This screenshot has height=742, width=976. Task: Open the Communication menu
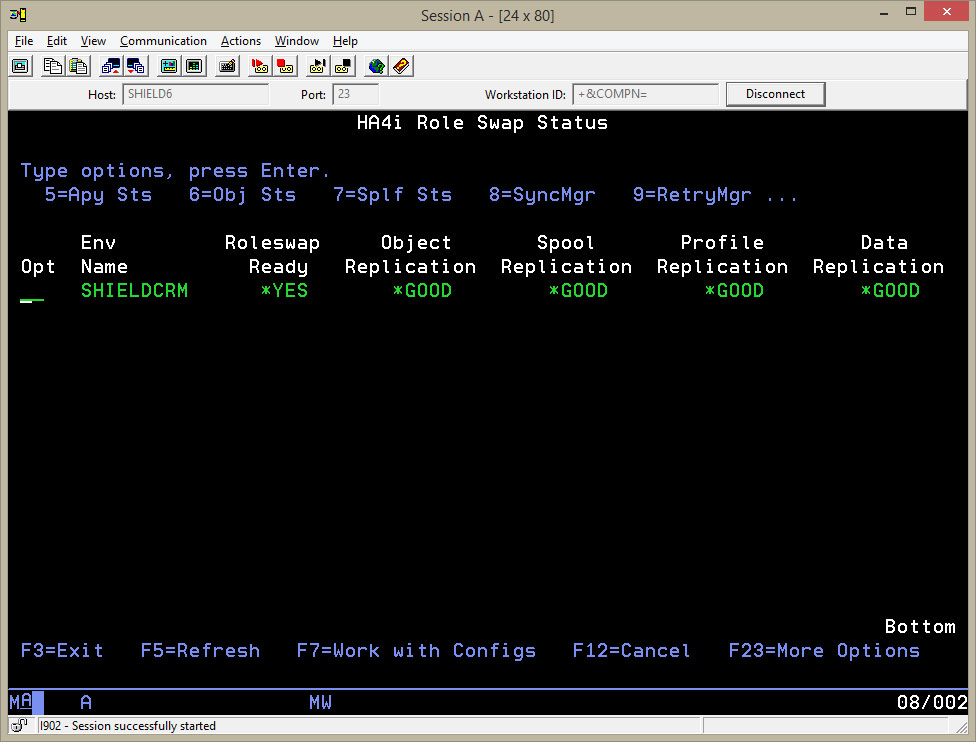163,41
